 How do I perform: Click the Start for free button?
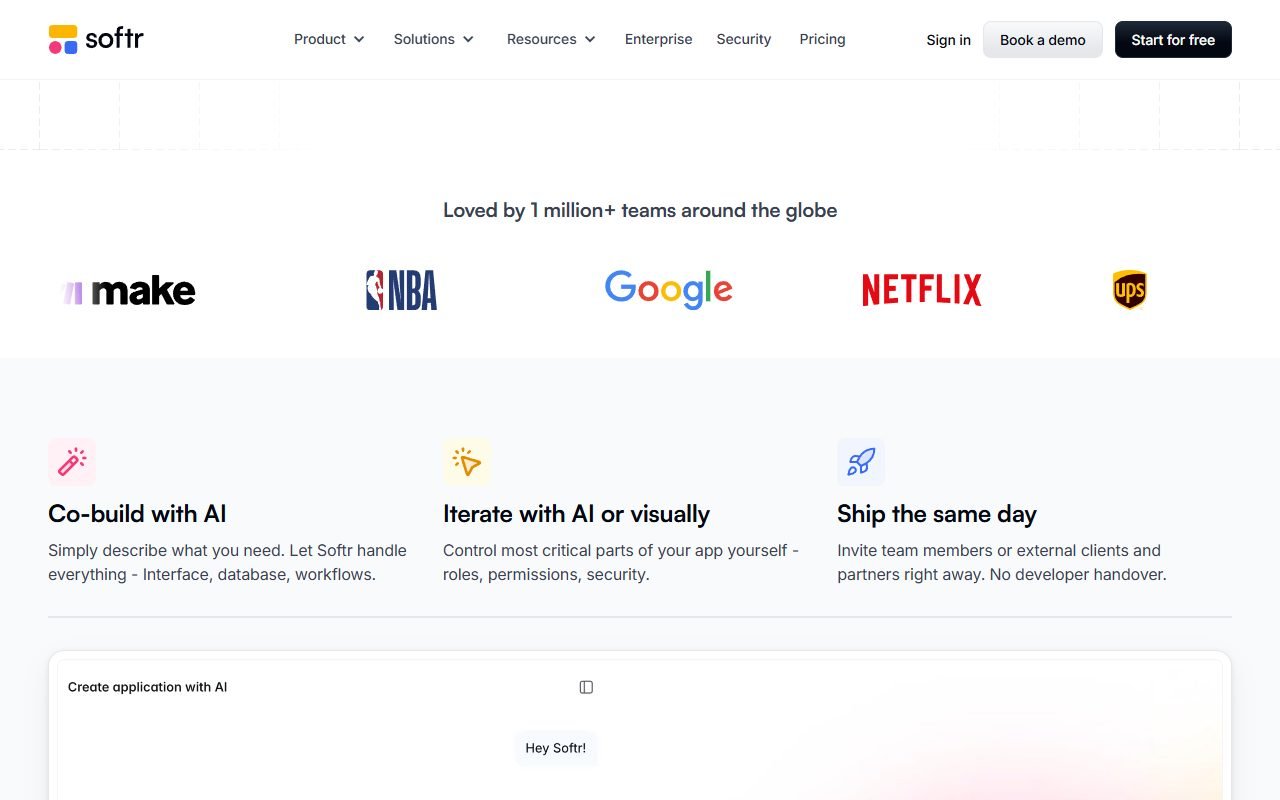point(1173,40)
